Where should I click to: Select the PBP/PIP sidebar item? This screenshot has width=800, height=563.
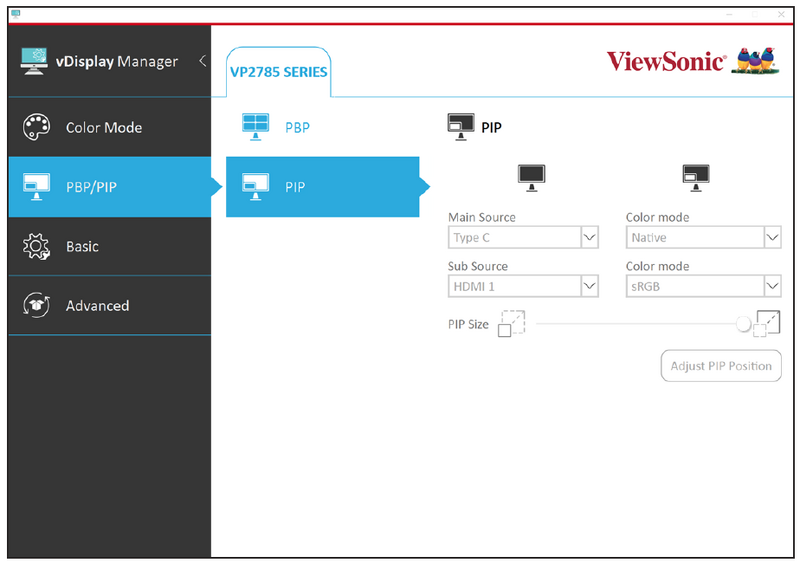[x=109, y=187]
